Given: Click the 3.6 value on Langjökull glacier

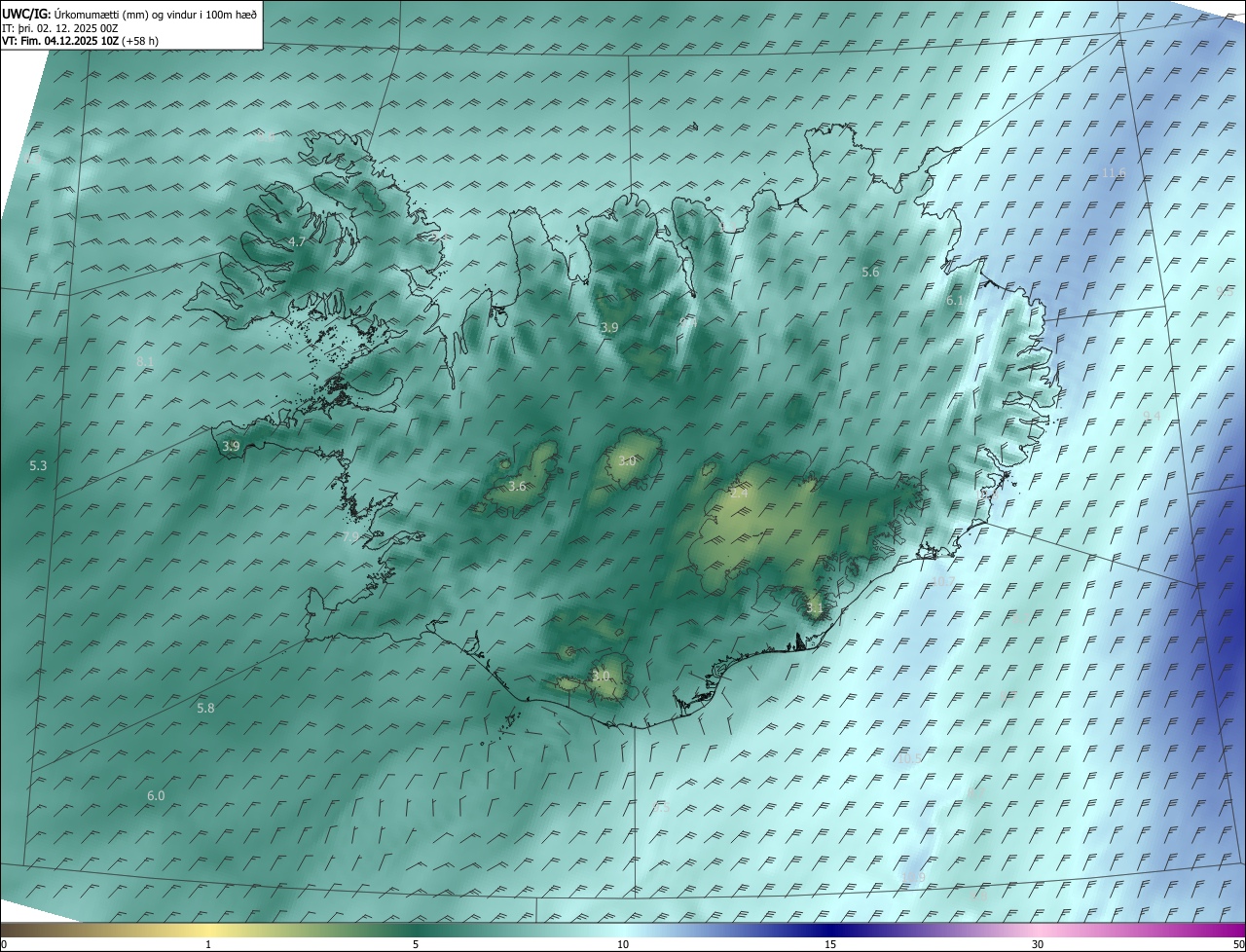Looking at the screenshot, I should point(517,486).
